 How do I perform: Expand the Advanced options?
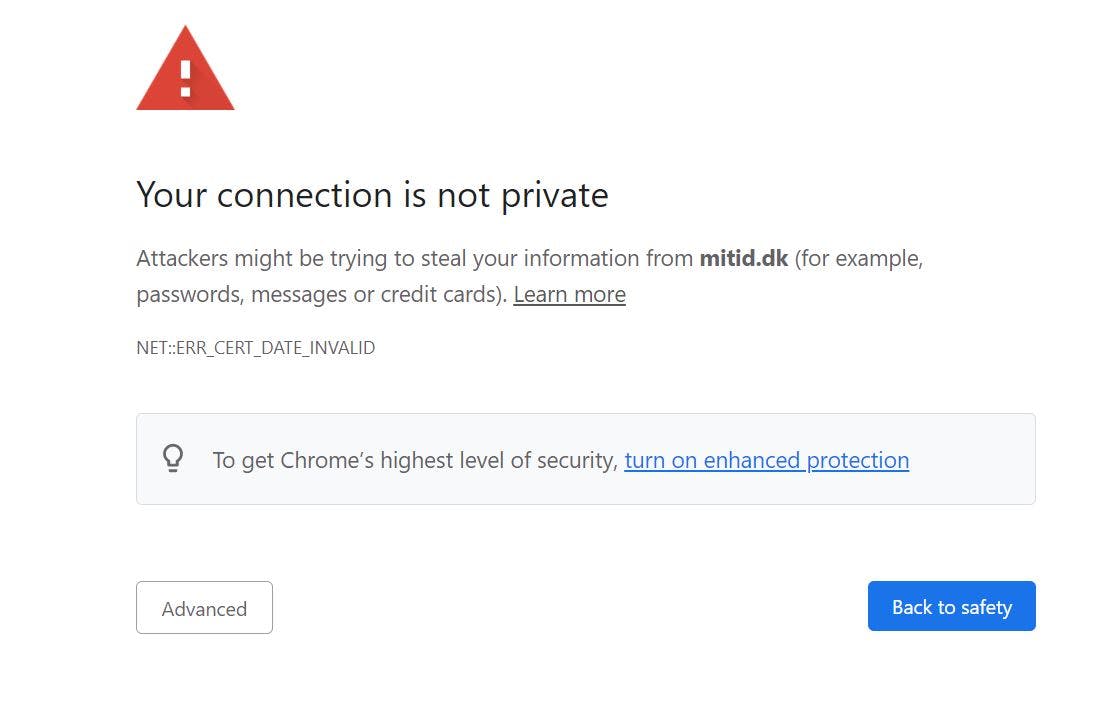pos(204,608)
